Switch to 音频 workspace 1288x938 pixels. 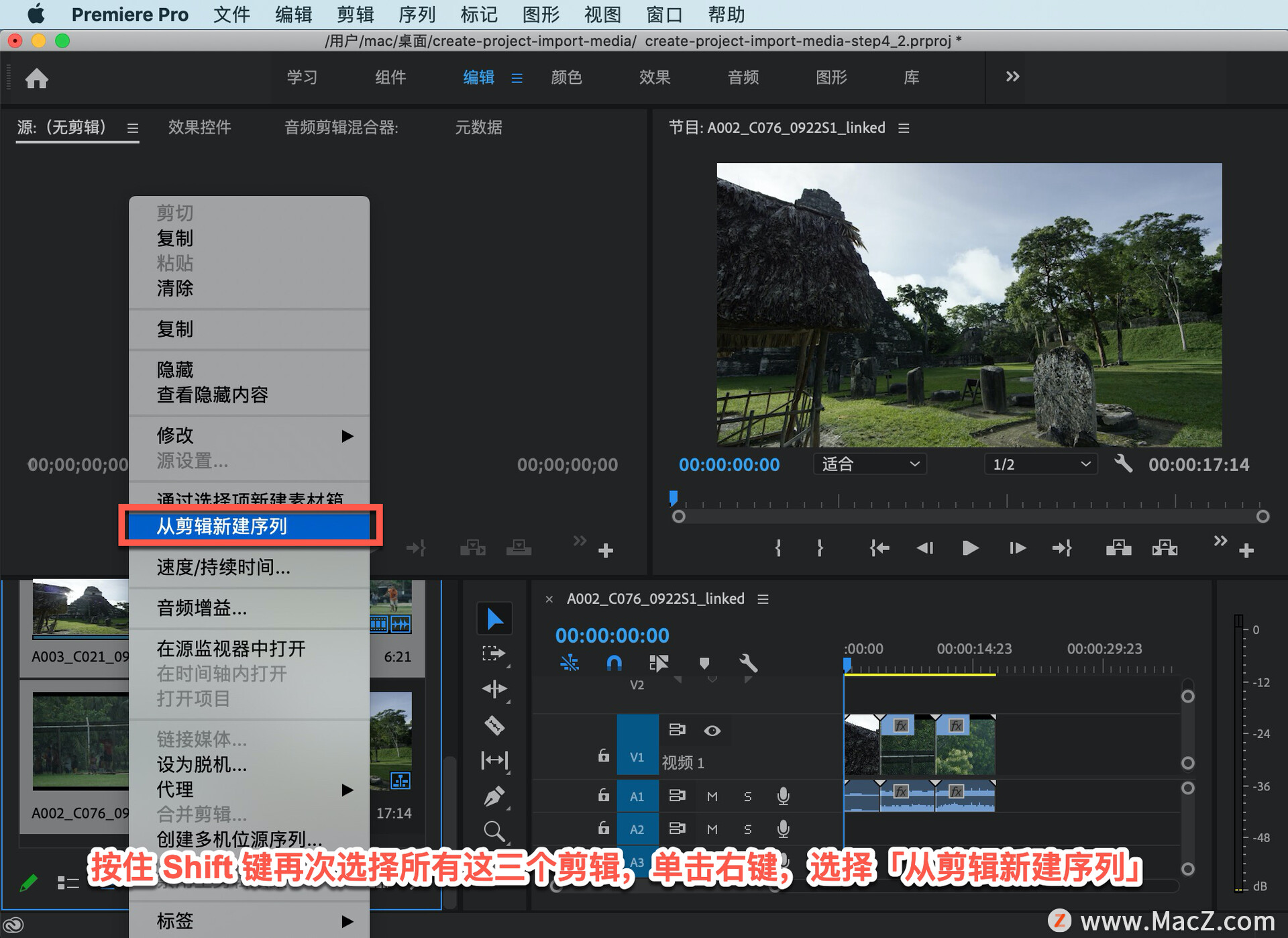(743, 78)
